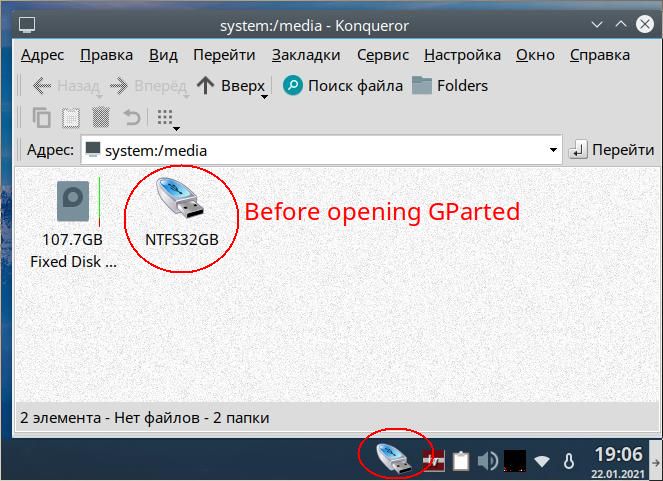Open the address bar history dropdown
Viewport: 663px width, 481px height.
click(553, 150)
